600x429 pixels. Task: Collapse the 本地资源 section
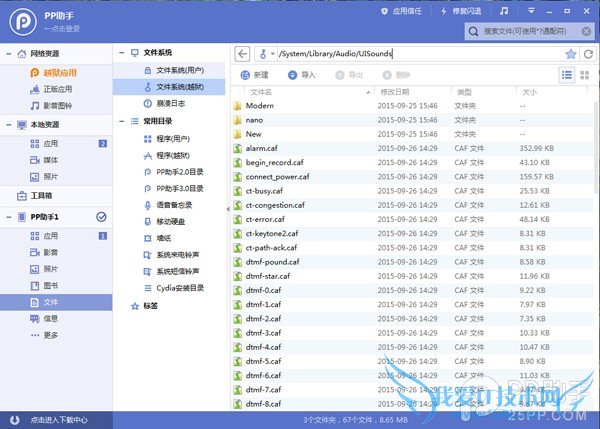click(x=8, y=125)
